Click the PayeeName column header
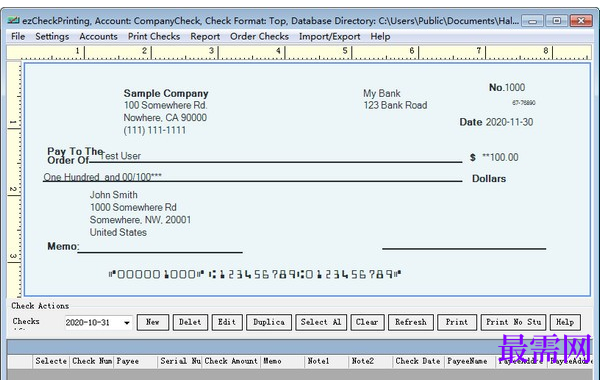 tap(470, 361)
